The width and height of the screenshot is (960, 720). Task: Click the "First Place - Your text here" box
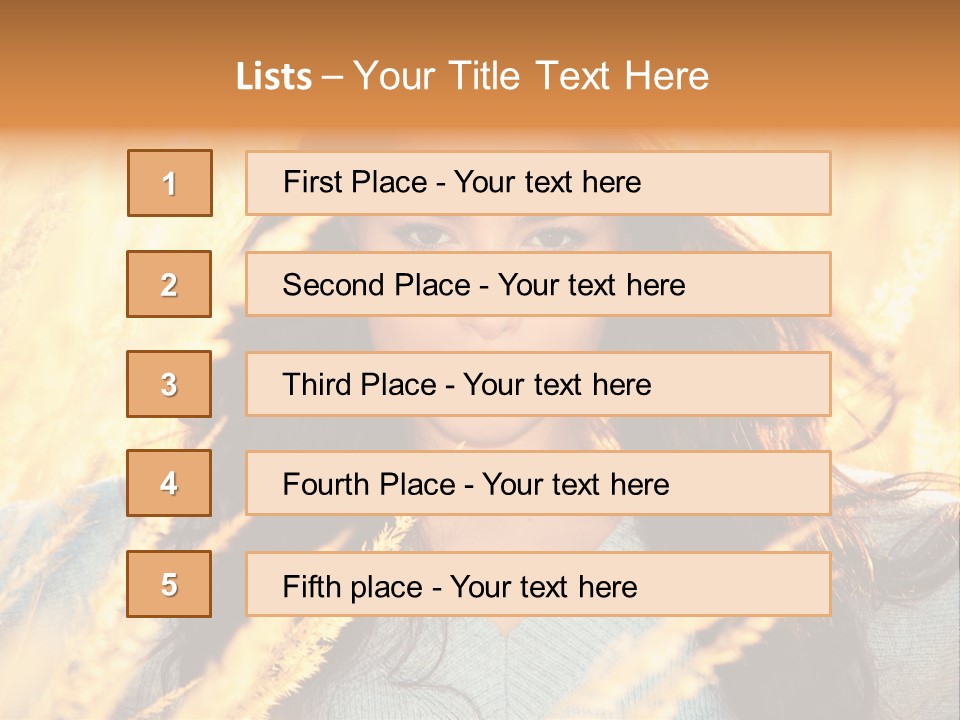click(x=538, y=183)
